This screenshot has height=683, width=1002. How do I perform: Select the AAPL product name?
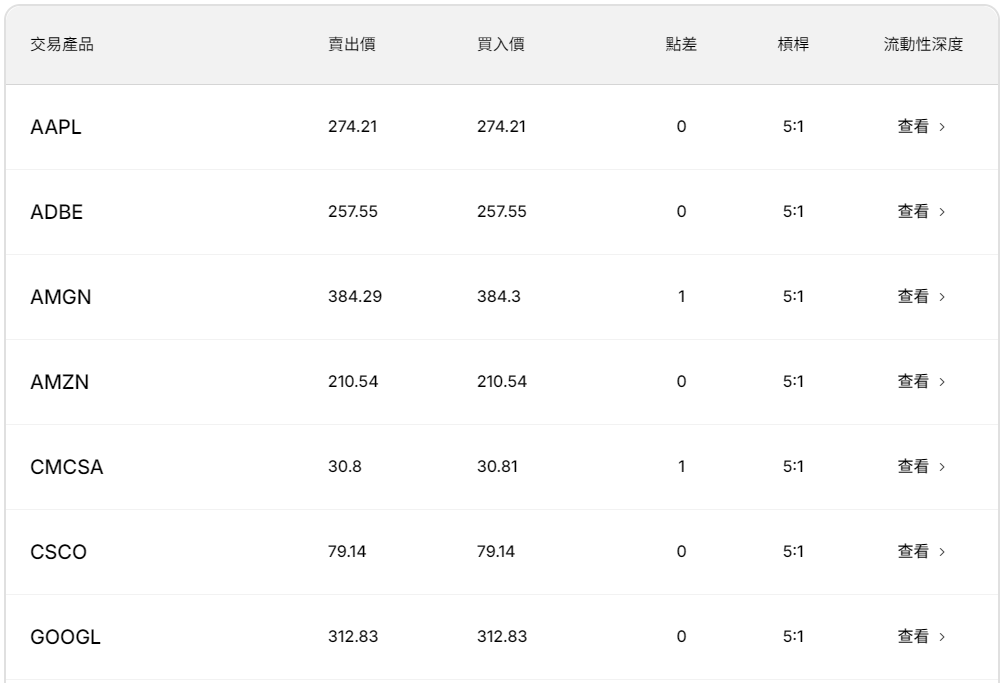55,127
